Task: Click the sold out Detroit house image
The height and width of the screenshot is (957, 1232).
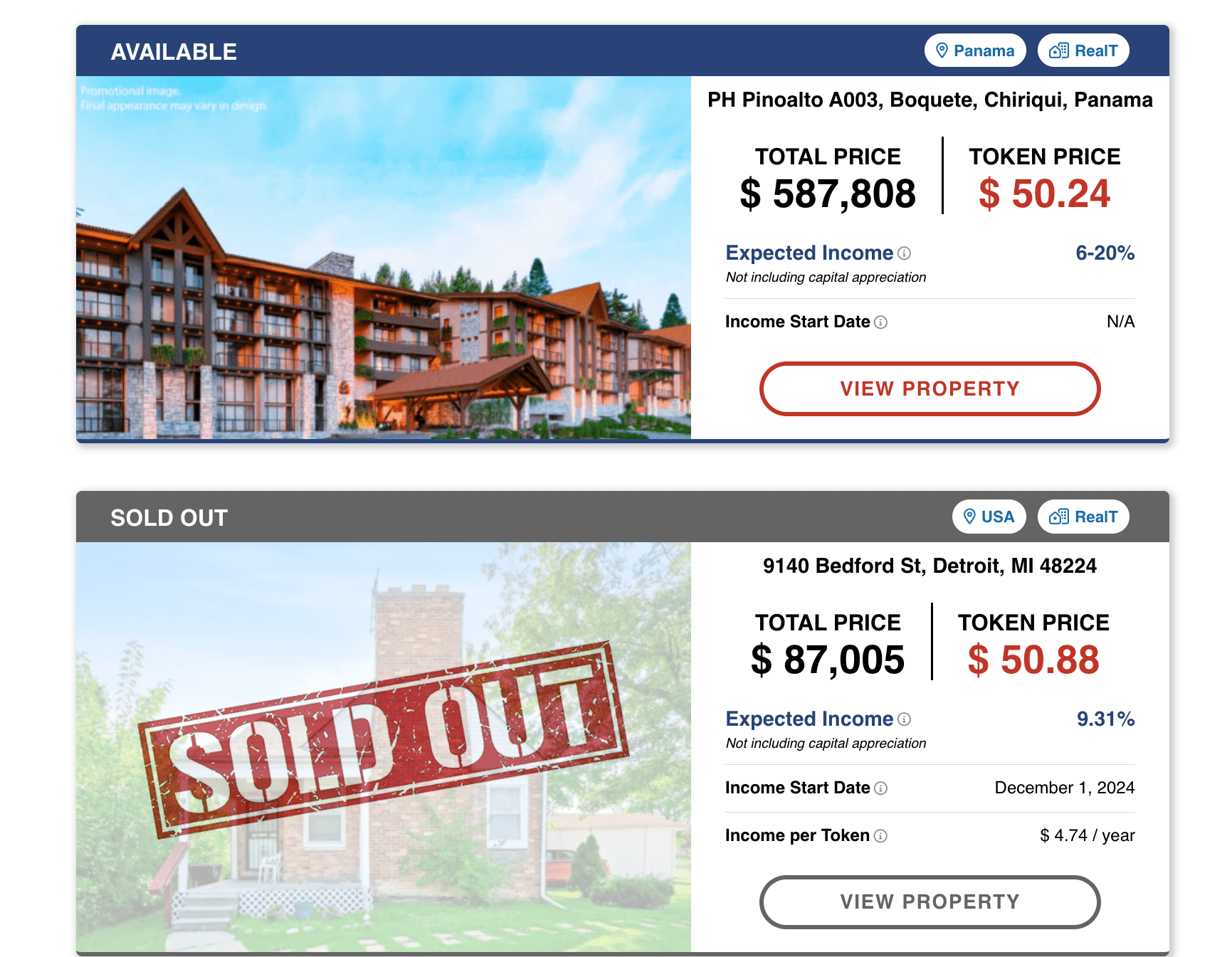Action: click(x=384, y=747)
